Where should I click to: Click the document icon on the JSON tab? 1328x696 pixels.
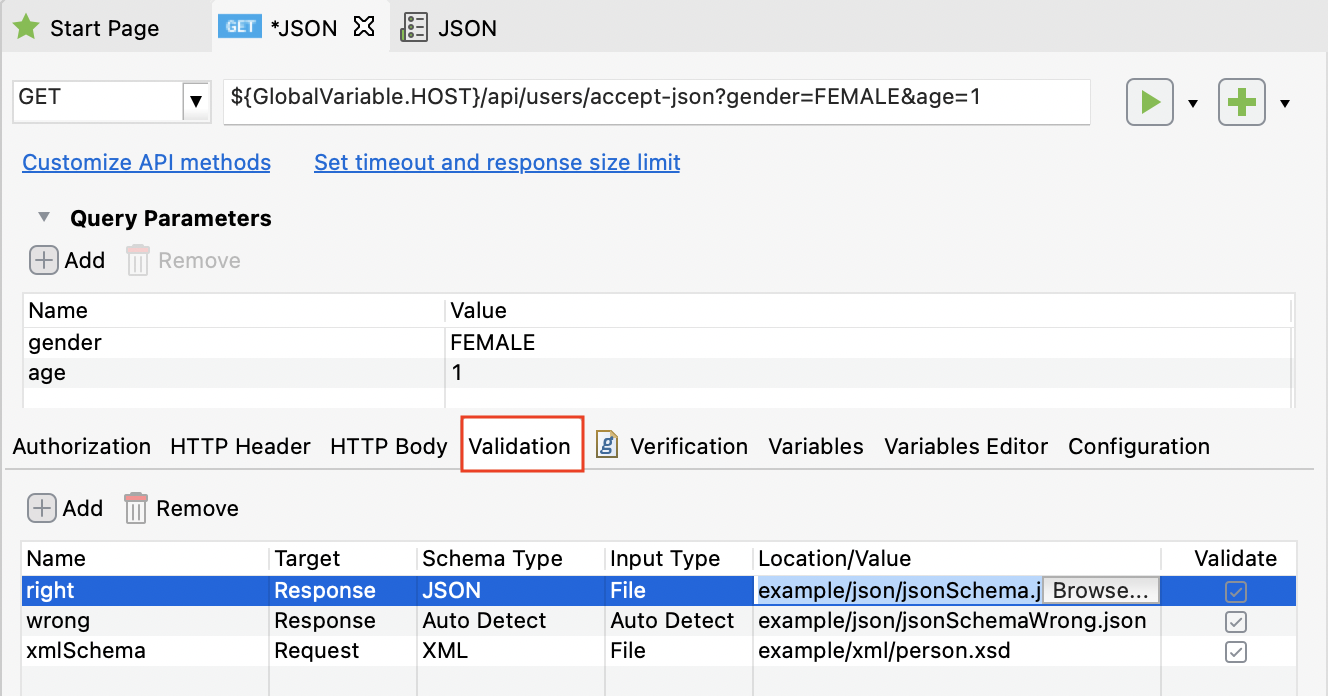point(414,27)
